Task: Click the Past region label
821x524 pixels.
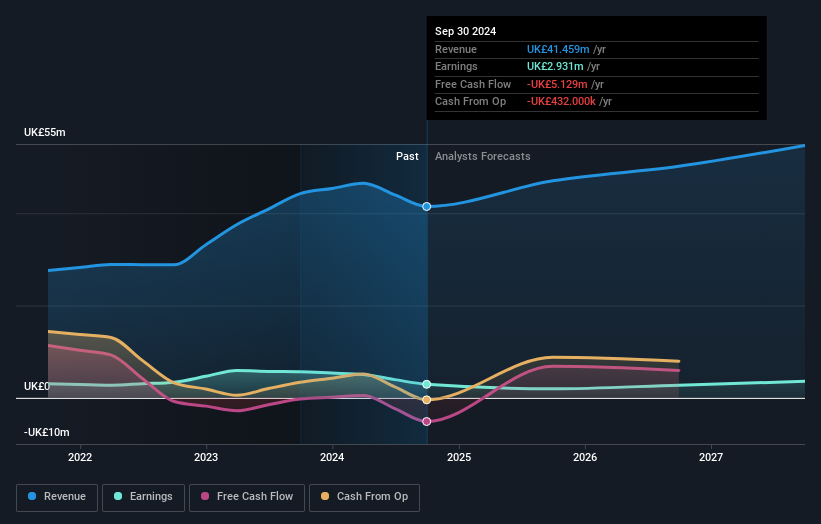Action: [x=407, y=157]
